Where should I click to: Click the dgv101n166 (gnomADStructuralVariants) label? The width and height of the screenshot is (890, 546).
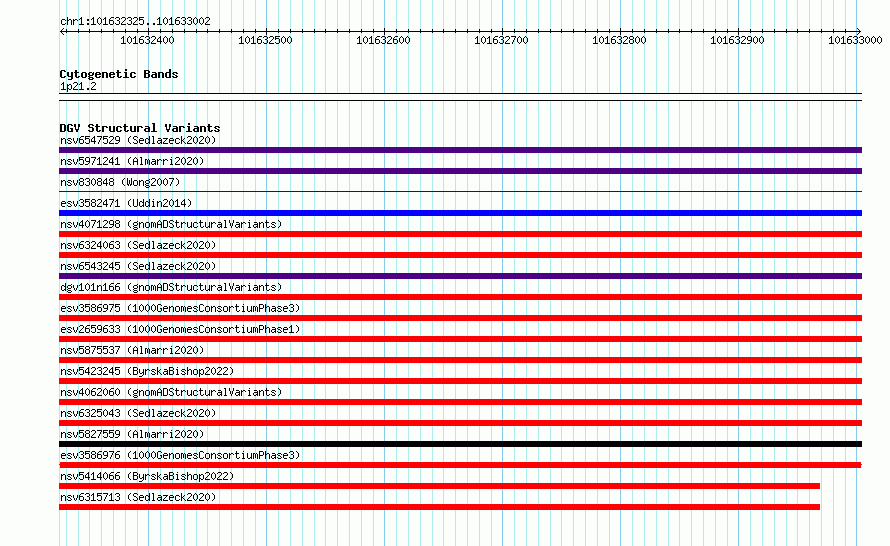[x=171, y=287]
